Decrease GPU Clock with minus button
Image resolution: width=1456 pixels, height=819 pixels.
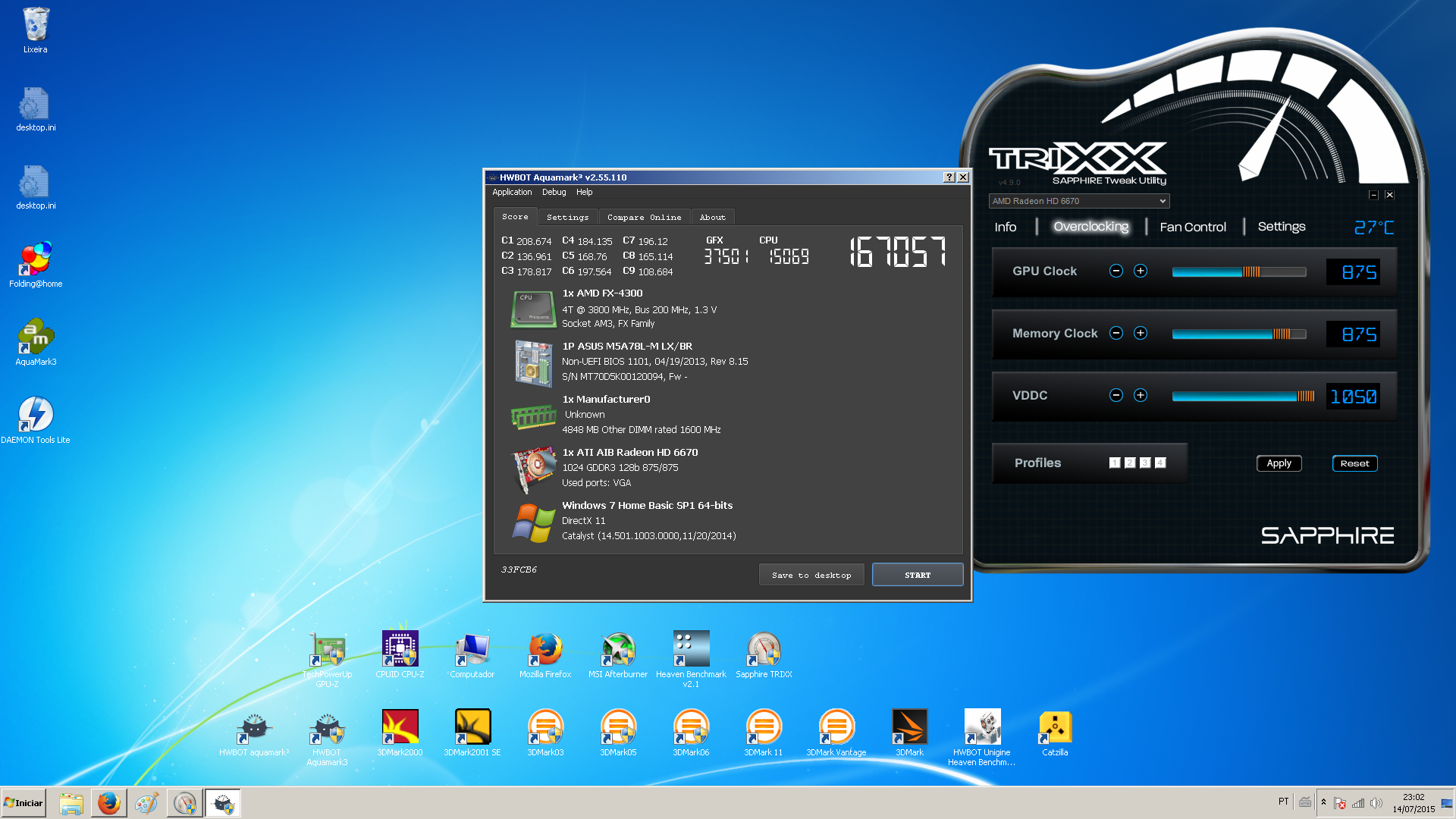pyautogui.click(x=1116, y=271)
